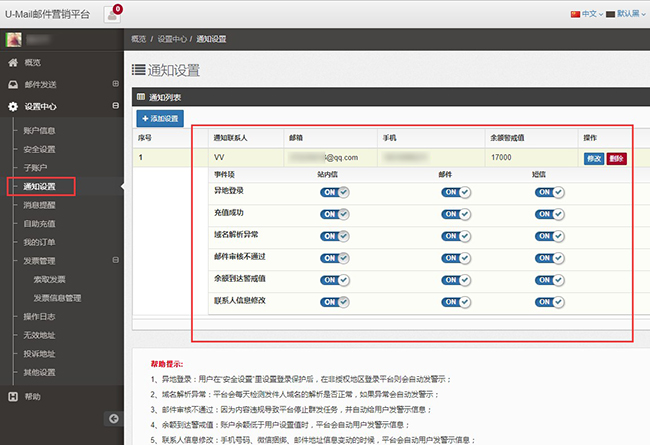
Task: Open the 默认黑 theme dropdown
Action: [626, 14]
